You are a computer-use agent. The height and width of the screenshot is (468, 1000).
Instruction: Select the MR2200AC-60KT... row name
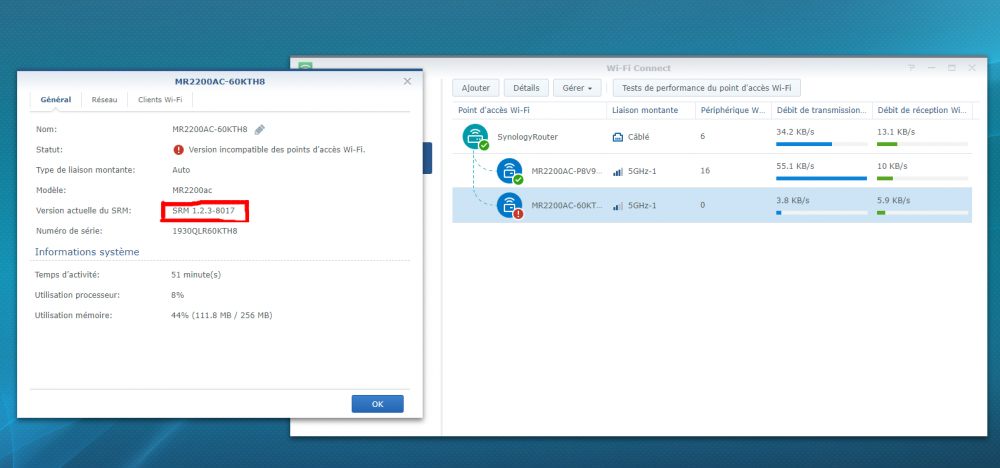click(566, 206)
